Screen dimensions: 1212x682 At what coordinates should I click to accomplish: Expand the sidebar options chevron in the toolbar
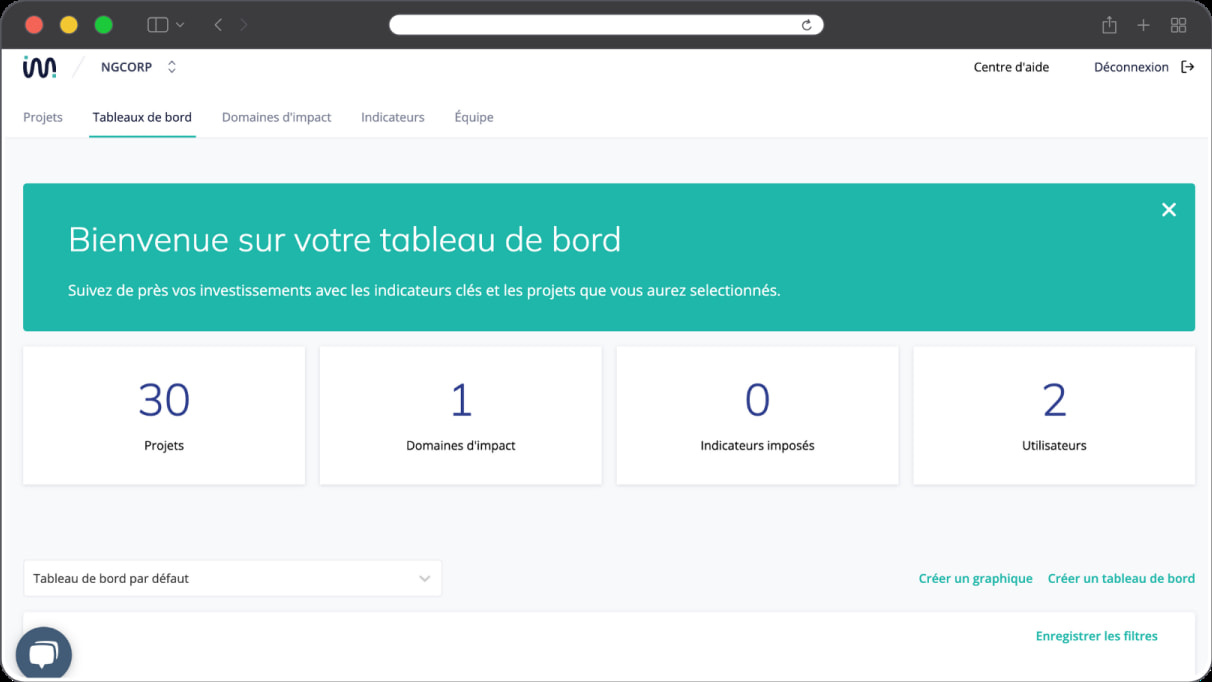pyautogui.click(x=178, y=24)
